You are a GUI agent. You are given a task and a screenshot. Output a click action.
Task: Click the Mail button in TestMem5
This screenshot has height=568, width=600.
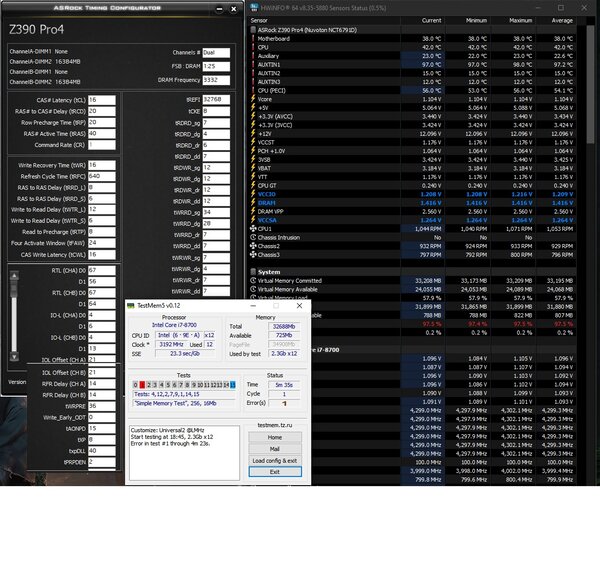[275, 449]
